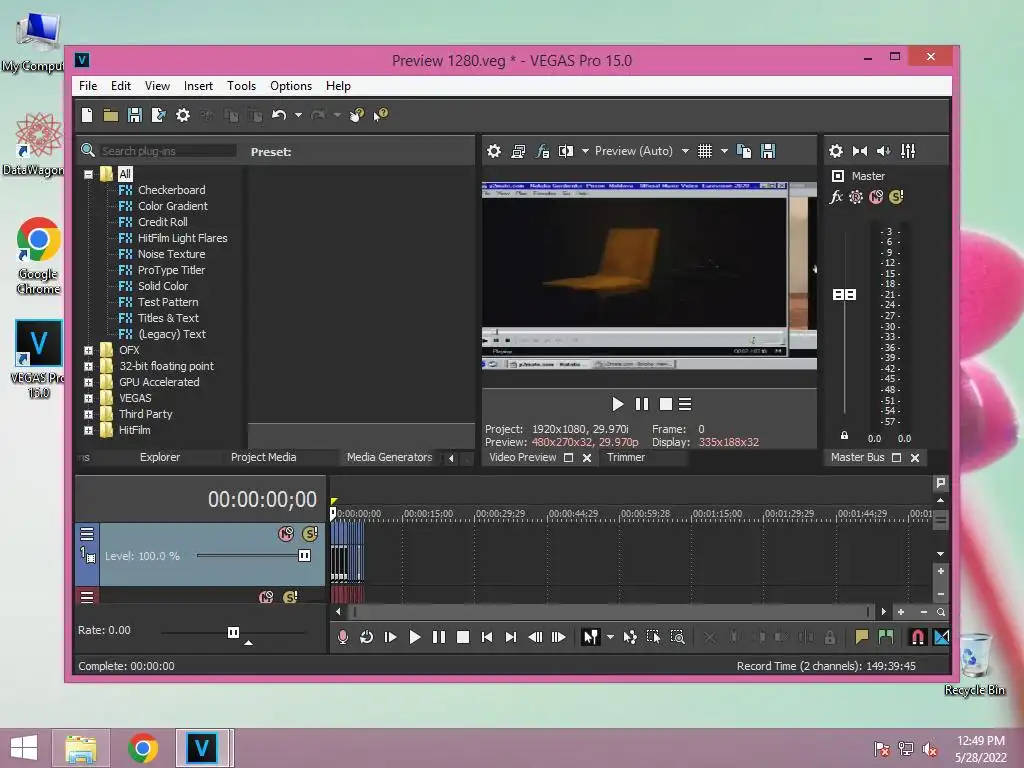This screenshot has height=768, width=1024.
Task: Open video preview properties gear icon
Action: pos(494,152)
